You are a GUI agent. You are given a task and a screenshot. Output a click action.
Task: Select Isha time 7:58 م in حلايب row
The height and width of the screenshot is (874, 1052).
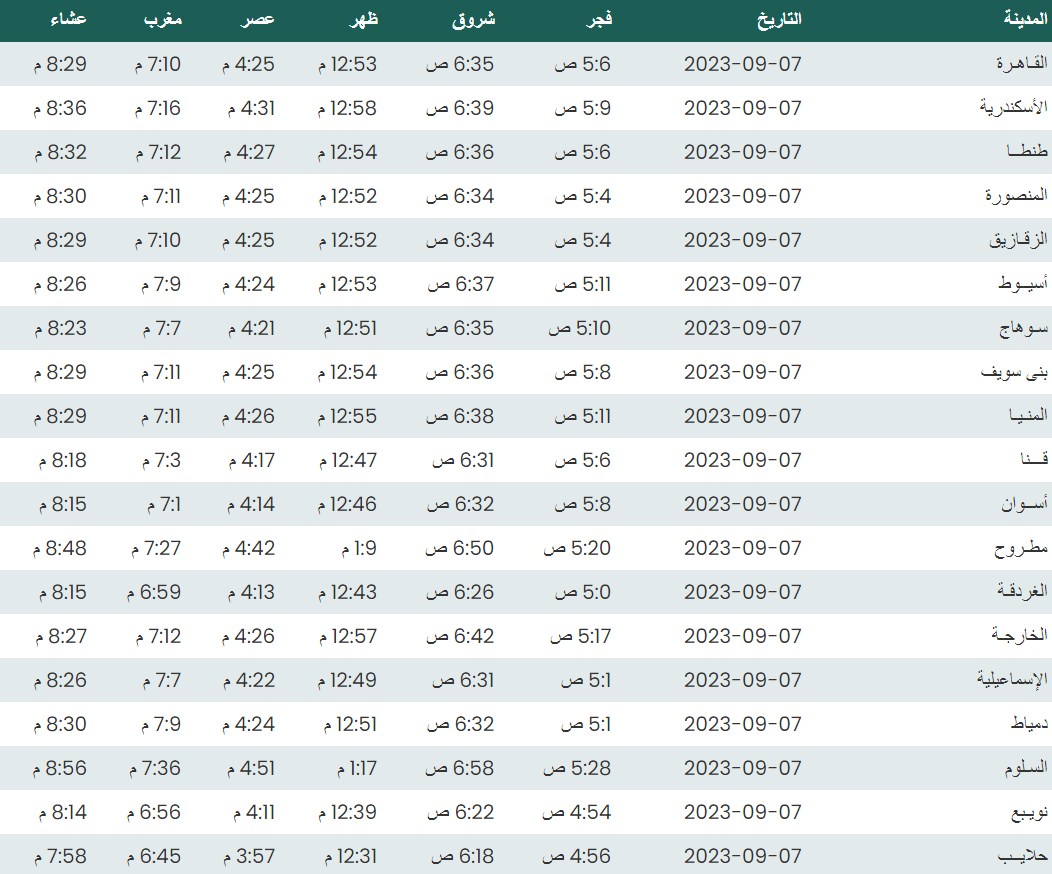(x=60, y=856)
